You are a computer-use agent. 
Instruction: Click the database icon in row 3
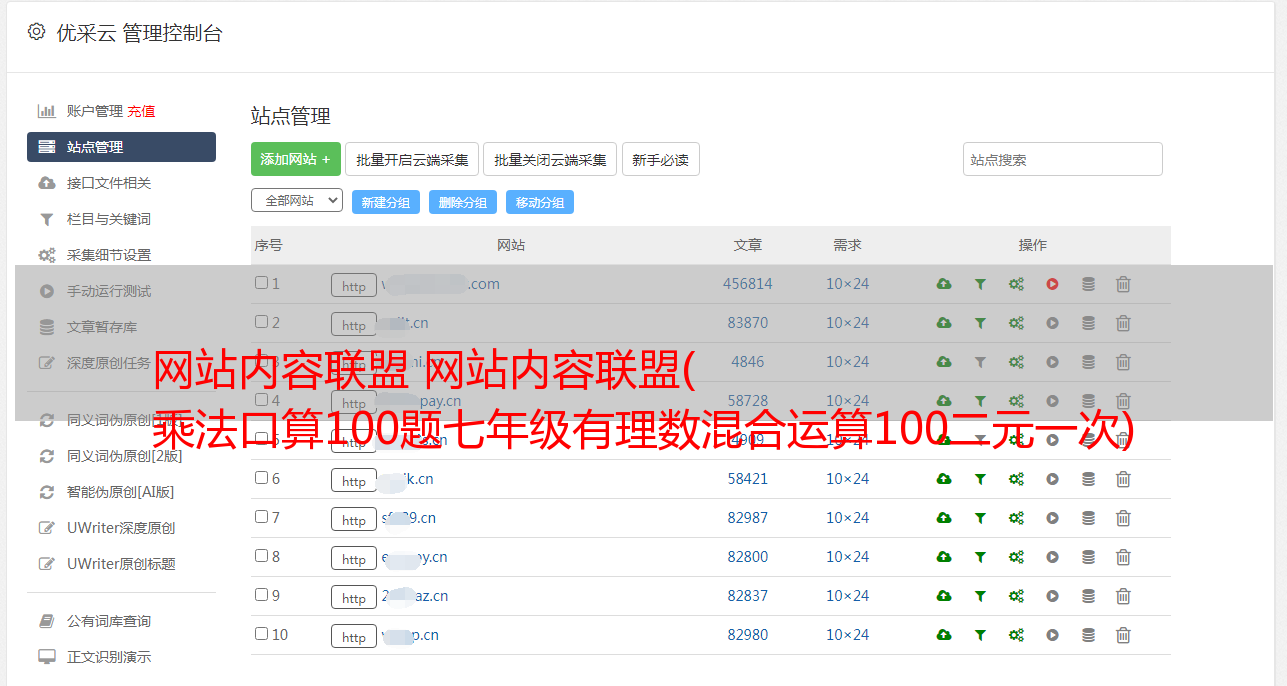pos(1088,362)
